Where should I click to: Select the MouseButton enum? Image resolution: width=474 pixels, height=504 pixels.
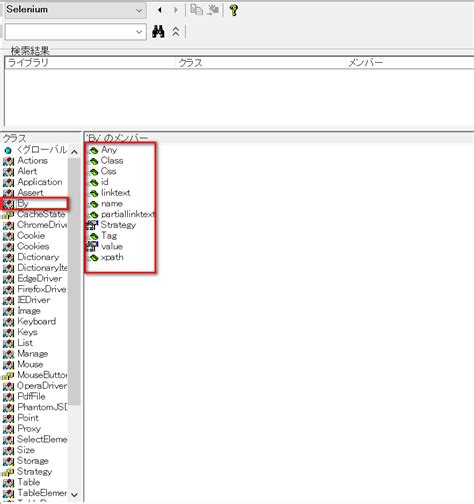click(35, 375)
